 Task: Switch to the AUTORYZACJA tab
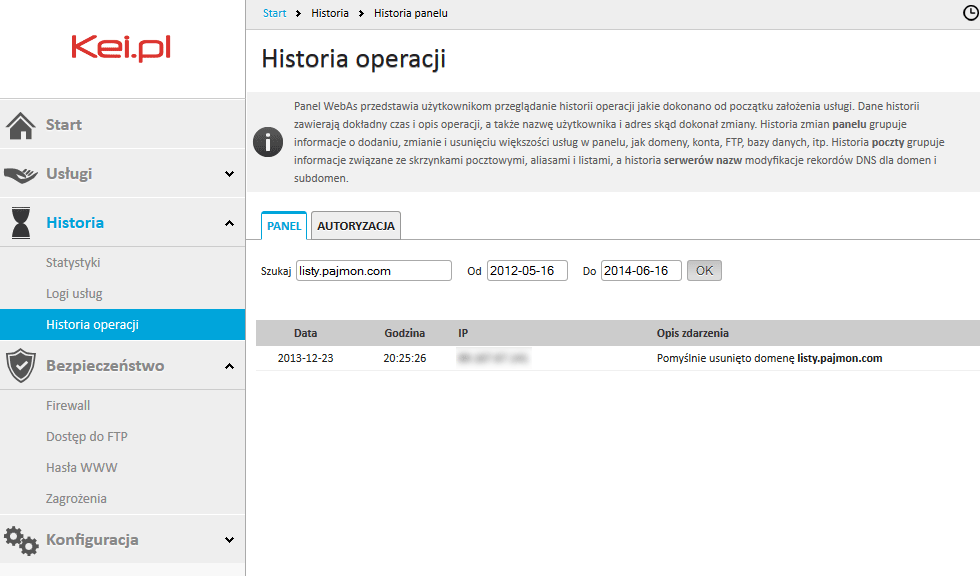tap(356, 226)
